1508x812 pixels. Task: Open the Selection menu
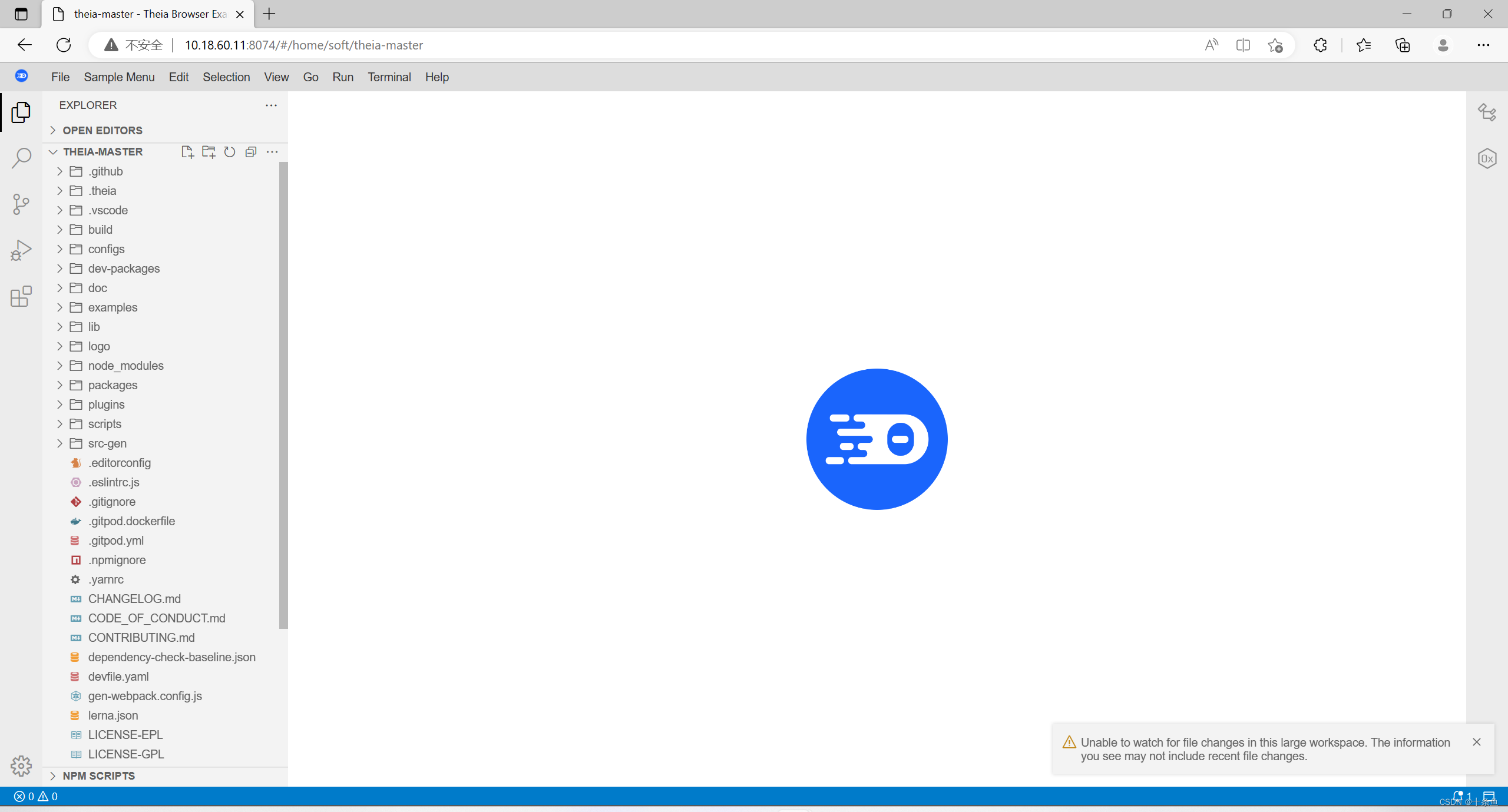click(x=226, y=77)
